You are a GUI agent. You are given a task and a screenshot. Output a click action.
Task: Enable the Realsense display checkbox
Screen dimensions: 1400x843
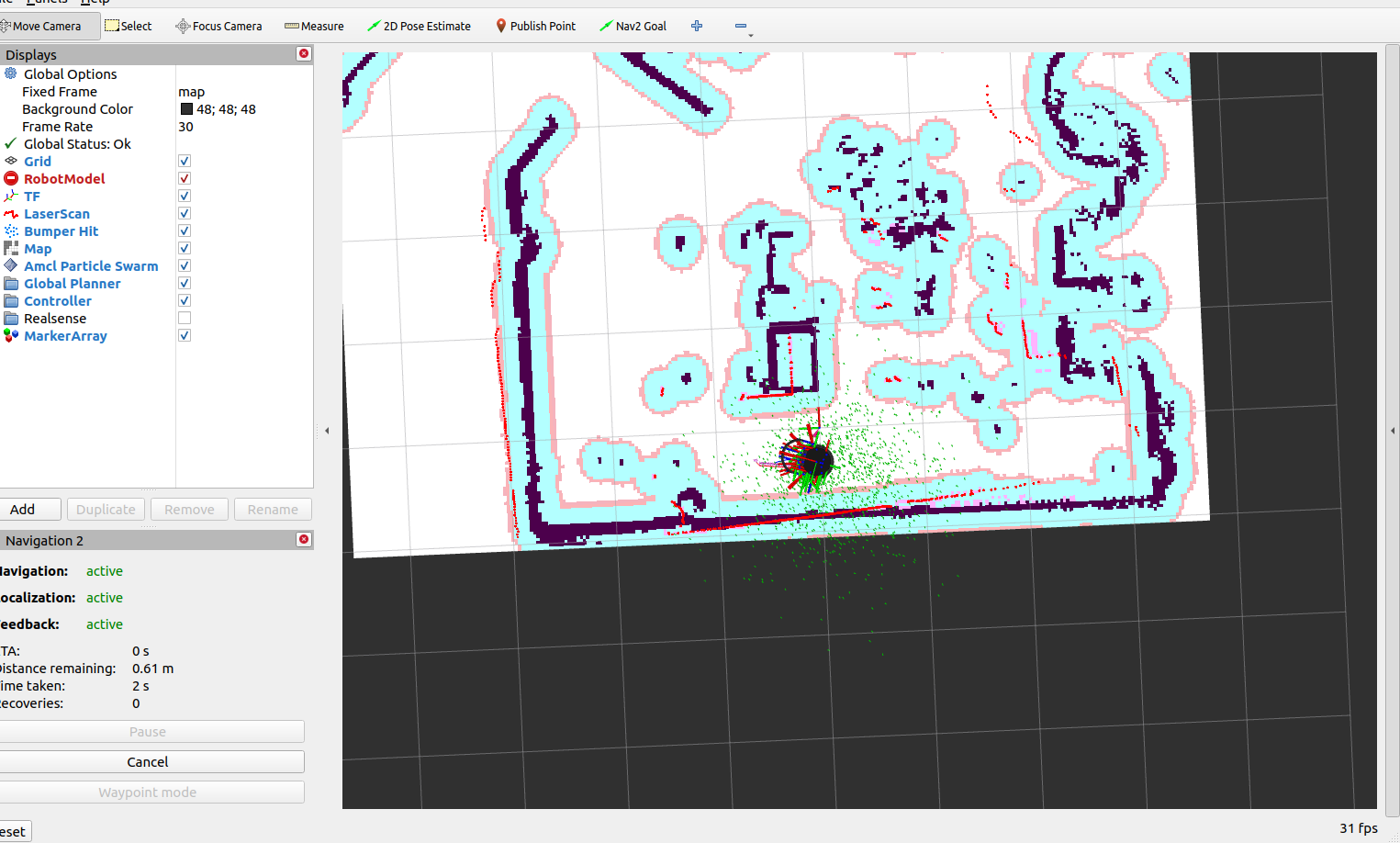pyautogui.click(x=184, y=317)
